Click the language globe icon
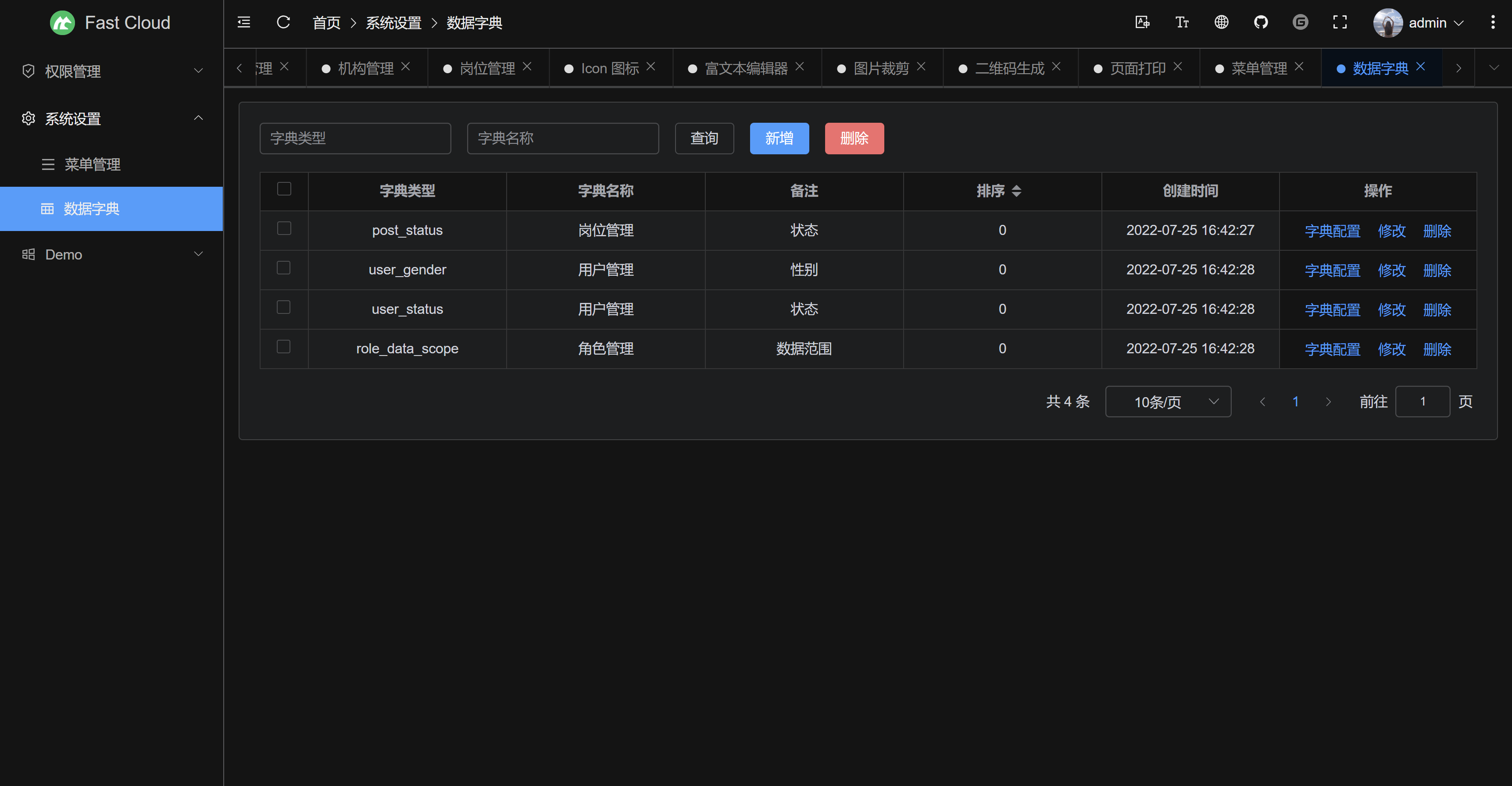This screenshot has width=1512, height=786. tap(1221, 22)
